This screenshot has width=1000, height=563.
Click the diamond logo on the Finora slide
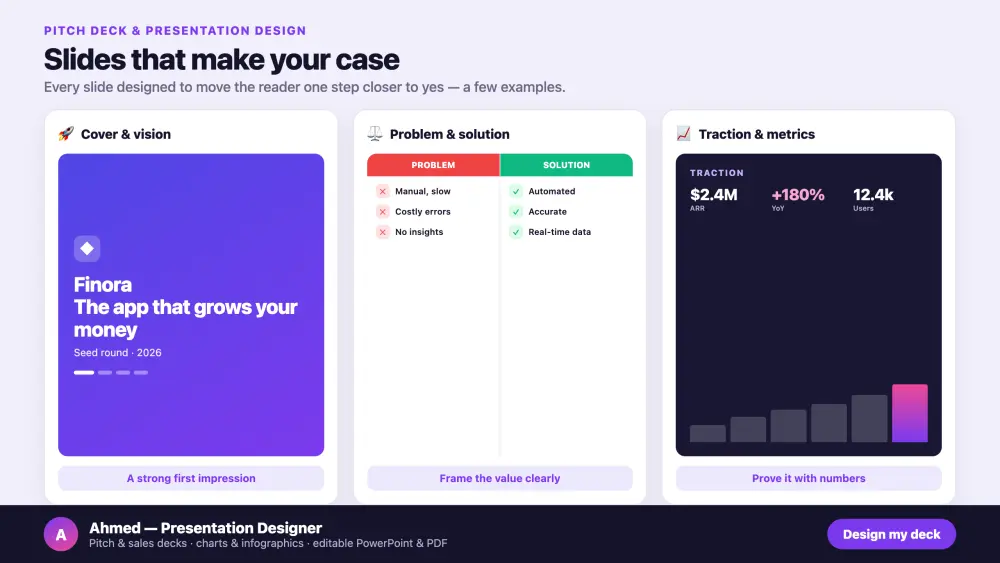coord(87,249)
